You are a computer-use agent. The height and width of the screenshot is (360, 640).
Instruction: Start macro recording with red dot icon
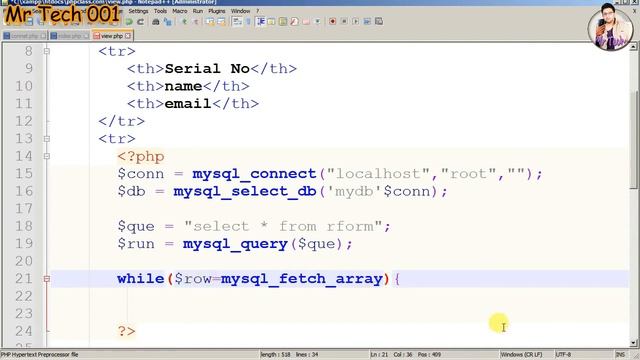click(x=332, y=22)
